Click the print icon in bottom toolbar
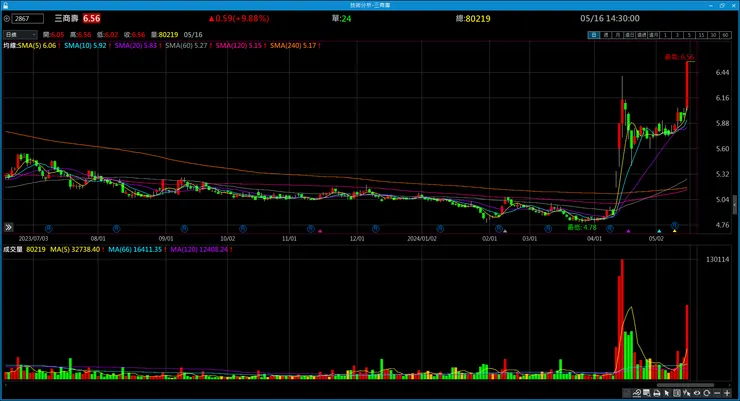 (x=656, y=393)
